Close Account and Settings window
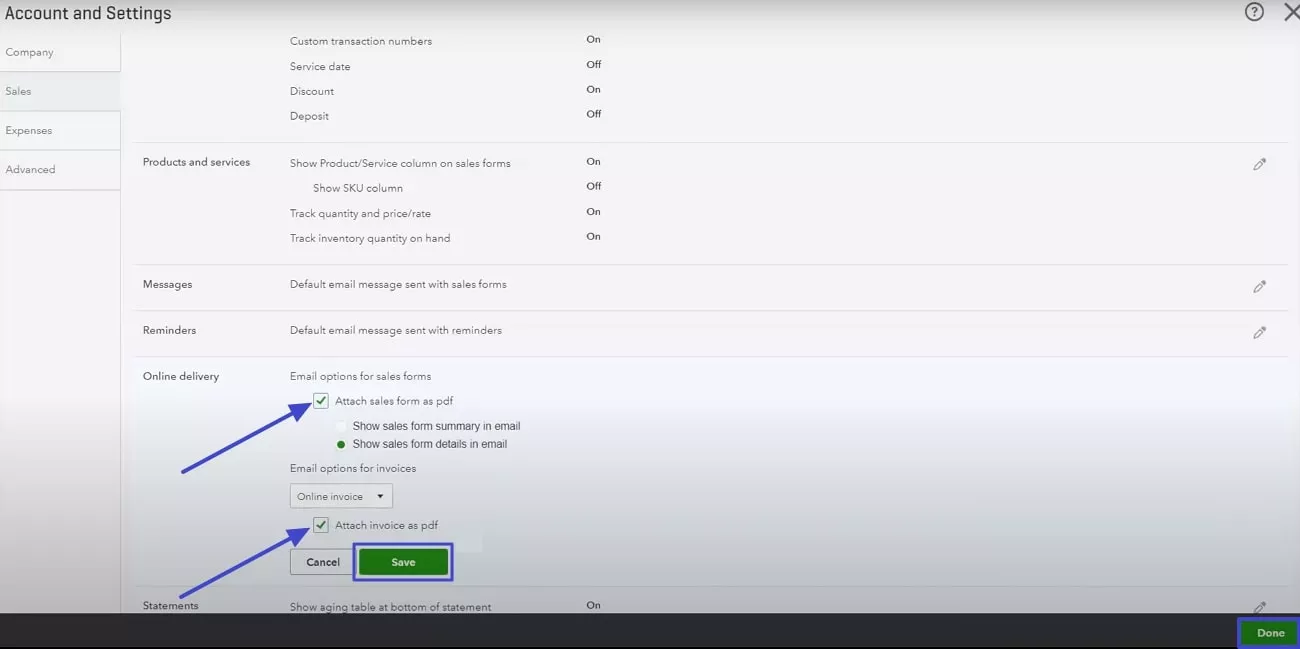 [x=1291, y=13]
